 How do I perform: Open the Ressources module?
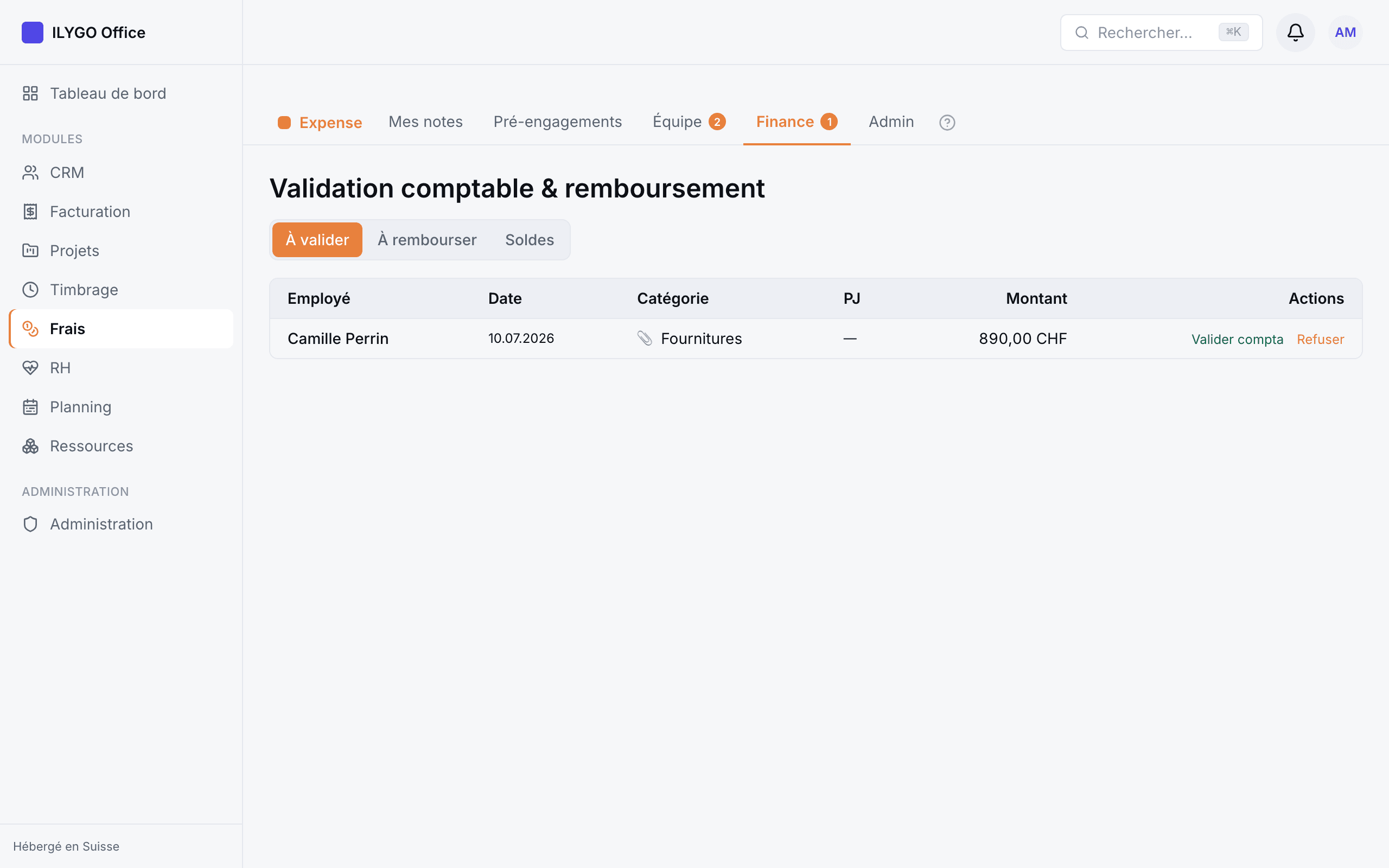(x=121, y=445)
